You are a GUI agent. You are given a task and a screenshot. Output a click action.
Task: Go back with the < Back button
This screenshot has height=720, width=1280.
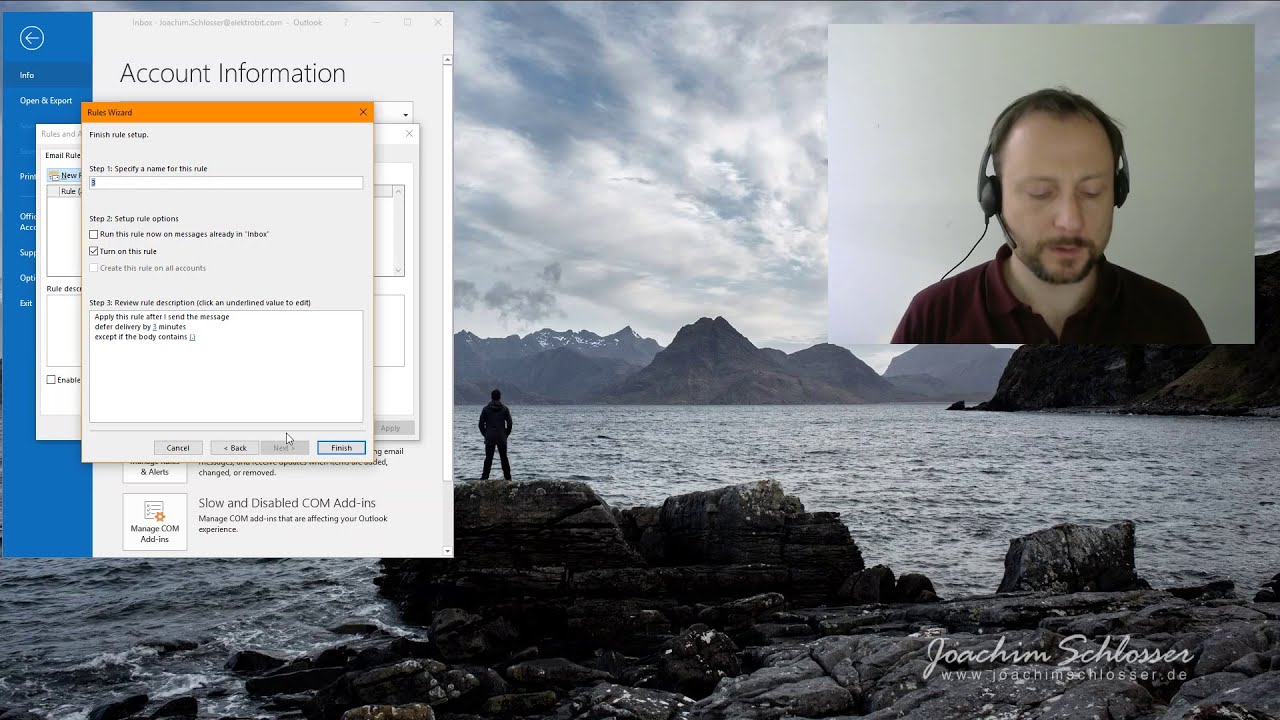point(234,448)
